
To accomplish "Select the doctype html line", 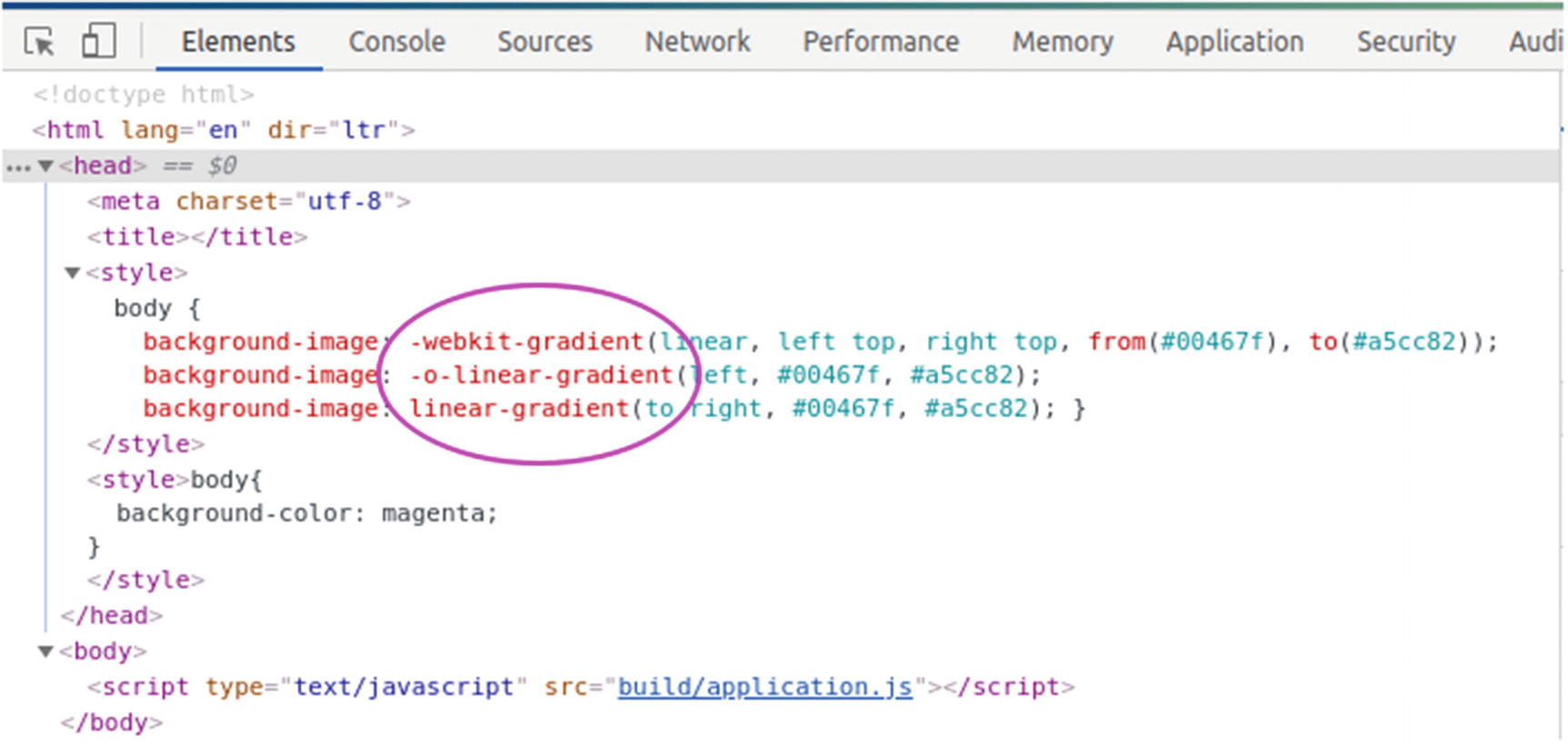I will coord(144,94).
